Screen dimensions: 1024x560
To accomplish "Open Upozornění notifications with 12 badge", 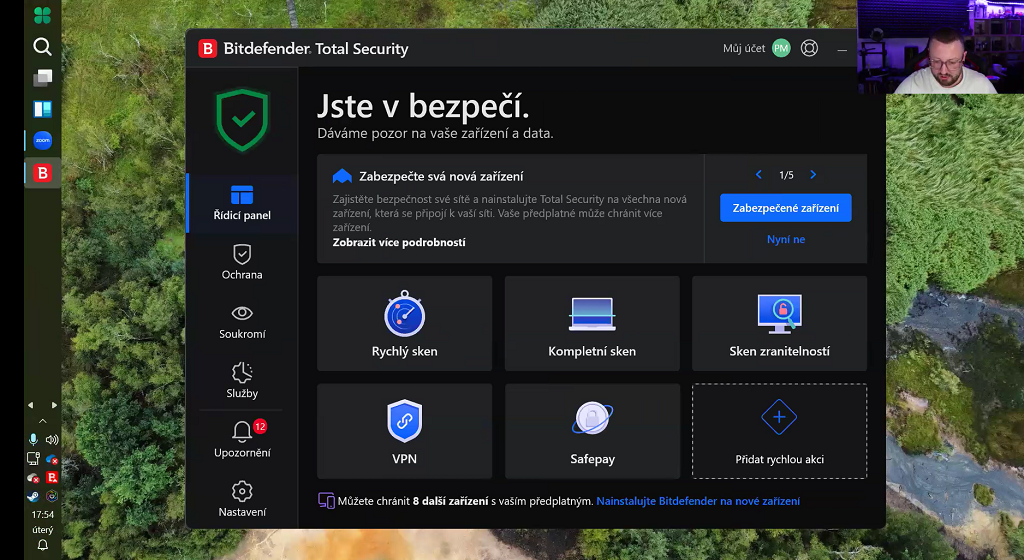I will [x=242, y=440].
